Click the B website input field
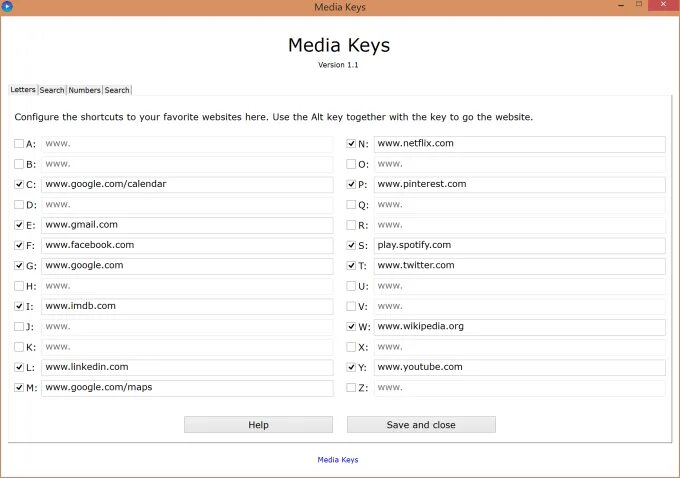Image resolution: width=680 pixels, height=478 pixels. pos(187,164)
